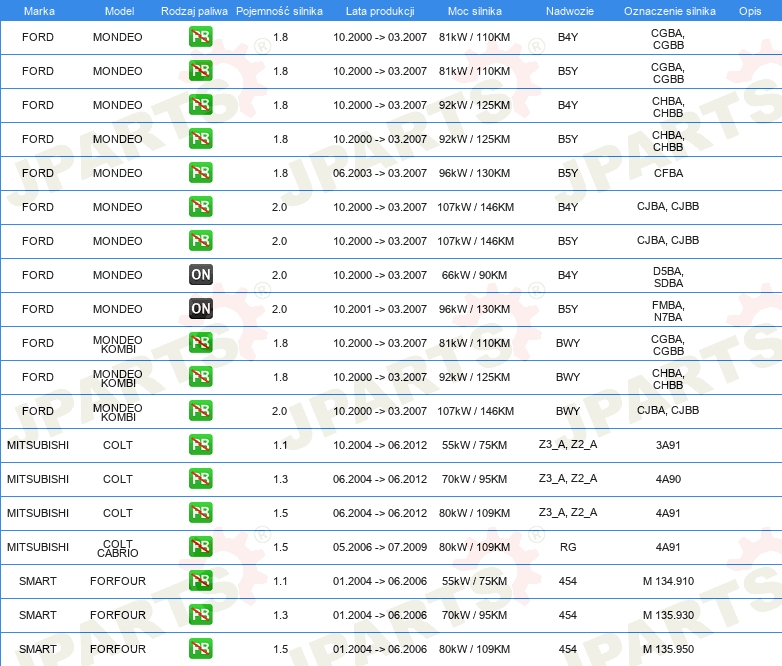This screenshot has height=666, width=782.
Task: Click the PB icon in the Forfour M 135.950 row
Action: pyautogui.click(x=201, y=649)
